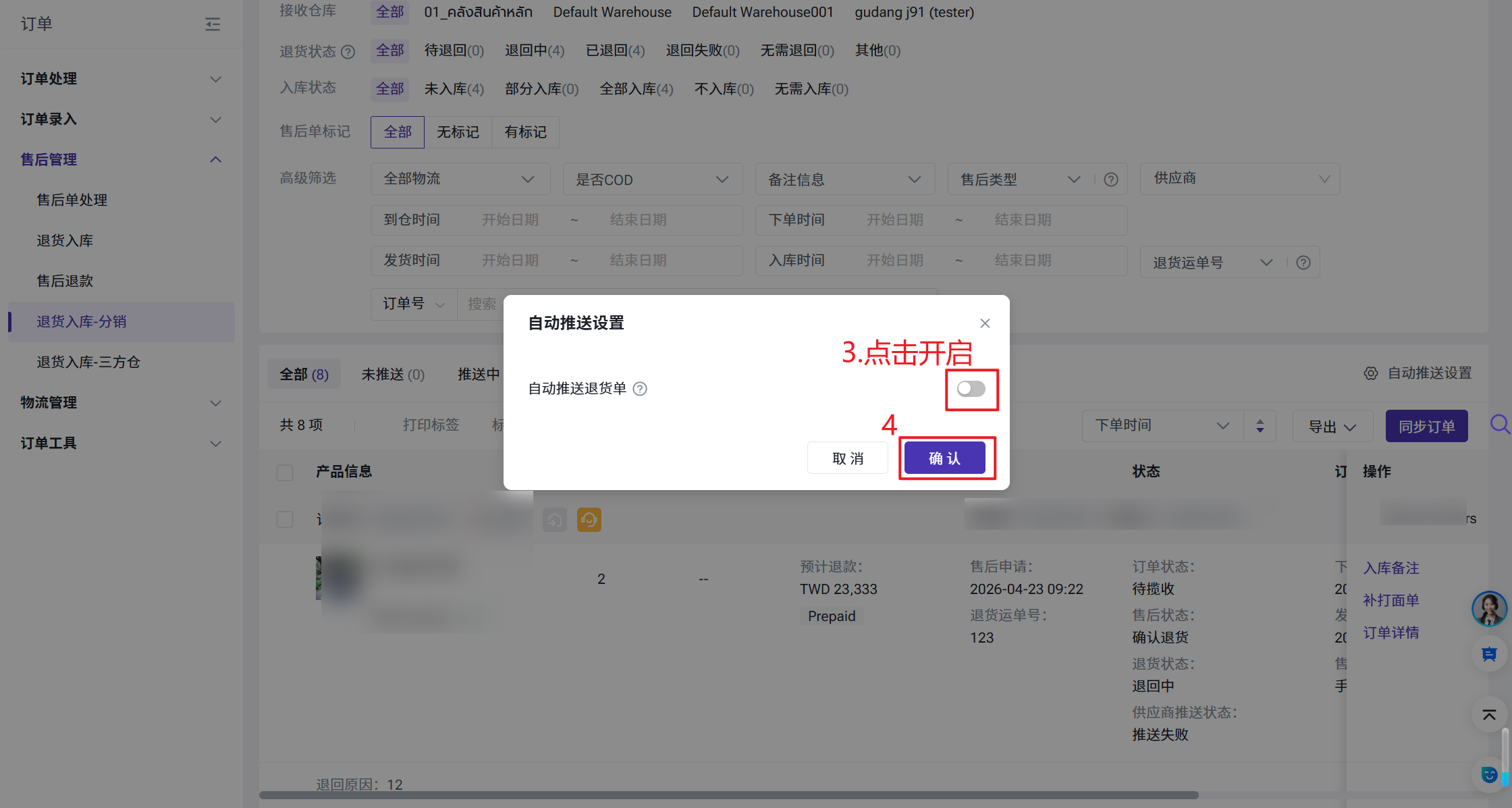Click the 确认 button in dialog
Viewport: 1512px width, 808px height.
944,458
